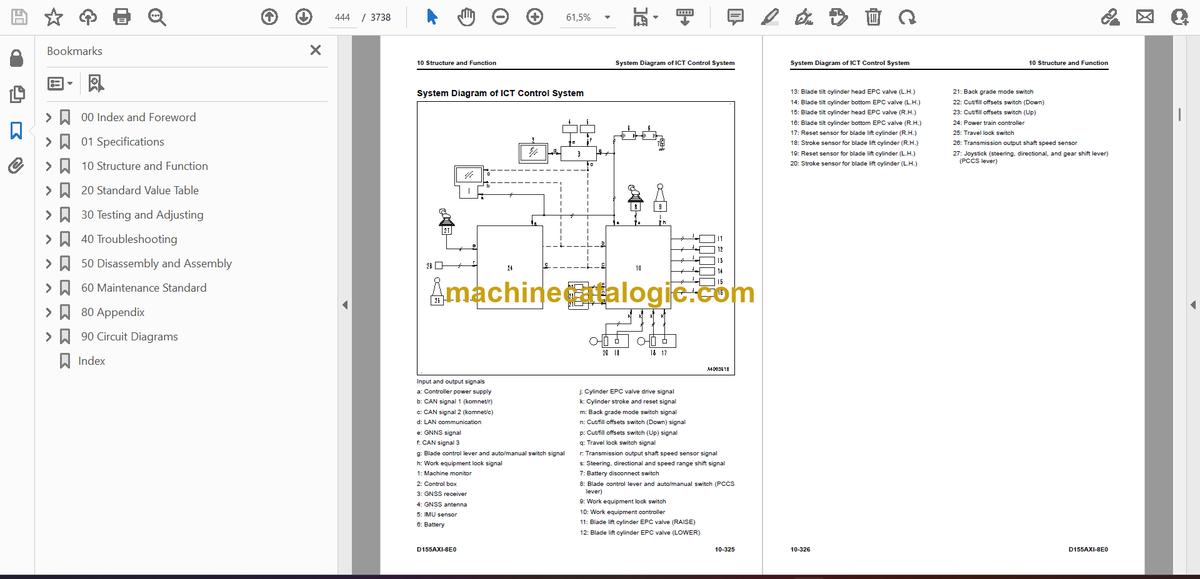Viewport: 1200px width, 579px height.
Task: Go to next page arrow
Action: (304, 17)
